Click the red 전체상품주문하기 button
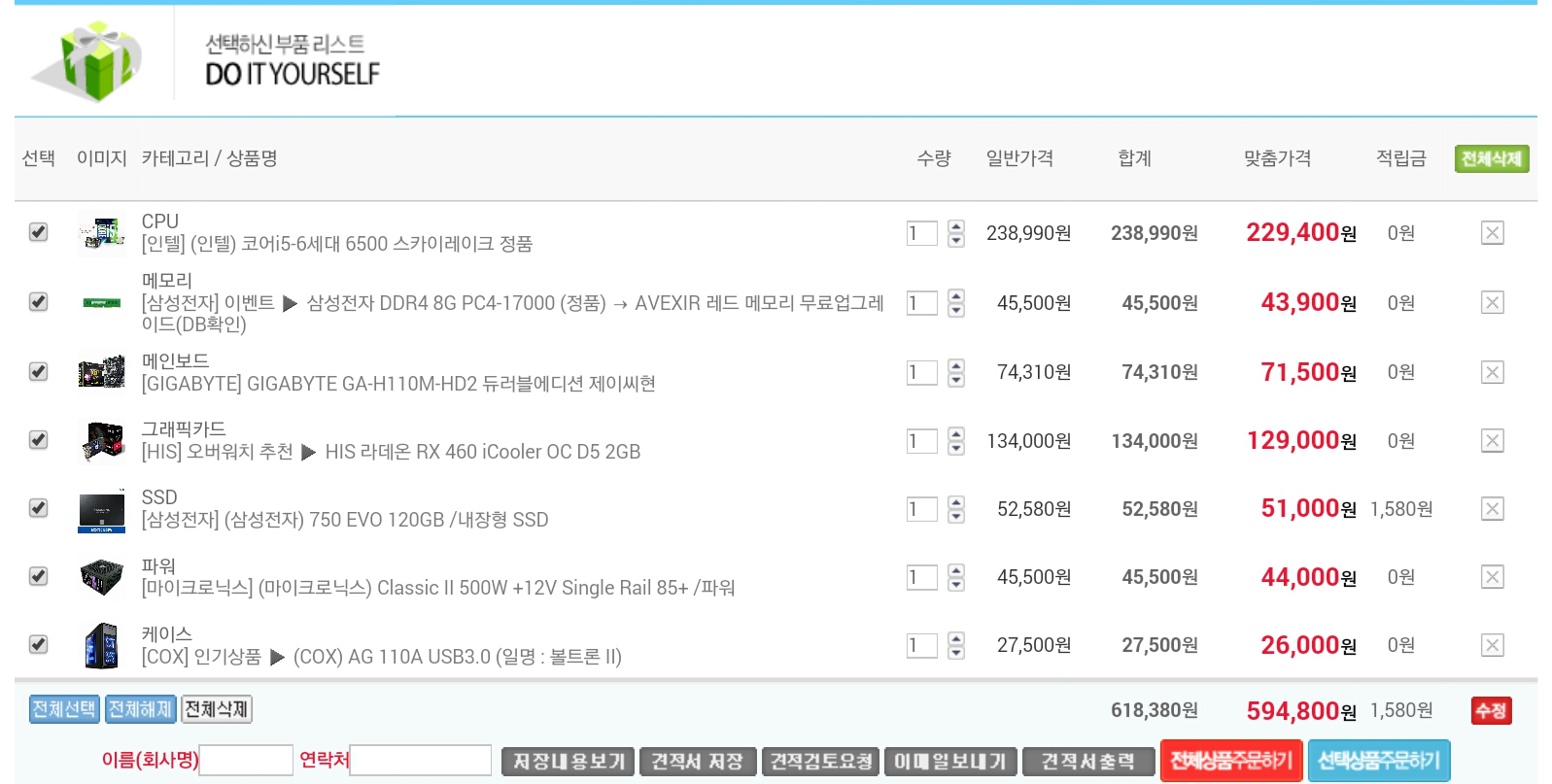This screenshot has width=1552, height=784. click(x=1231, y=761)
